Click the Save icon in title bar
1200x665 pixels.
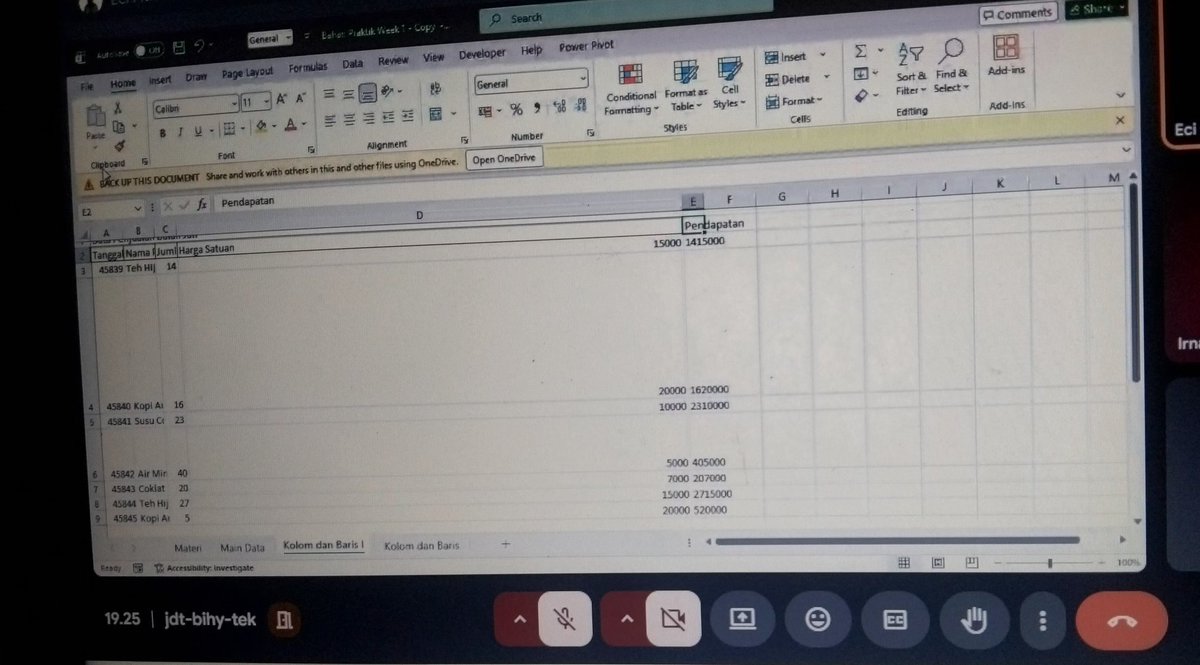coord(179,47)
